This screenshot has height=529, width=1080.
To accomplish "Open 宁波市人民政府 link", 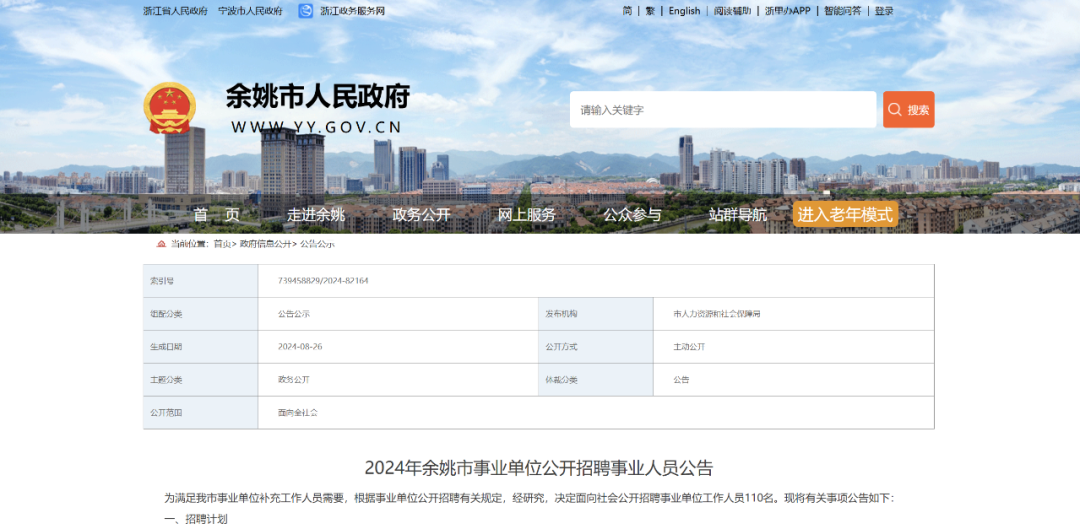I will 250,11.
